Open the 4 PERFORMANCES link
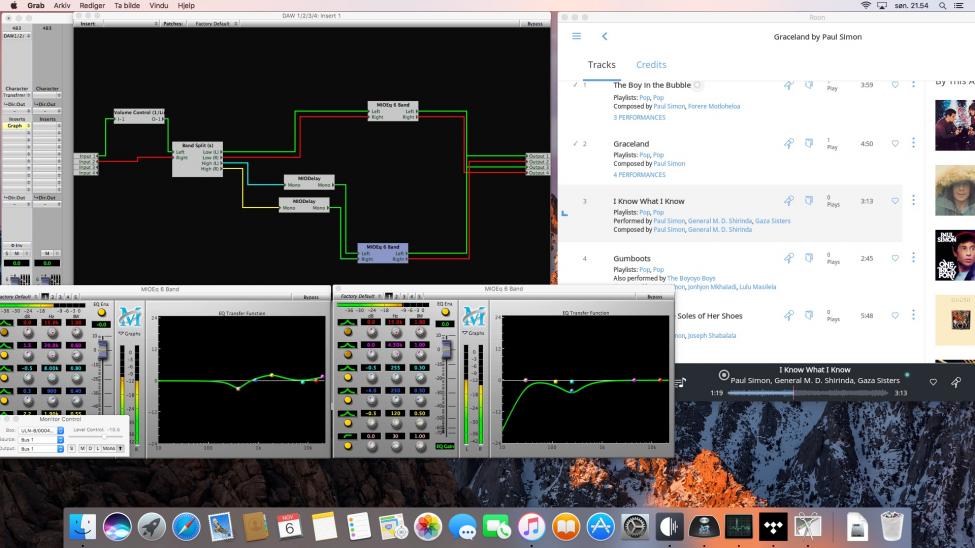975x548 pixels. (x=639, y=175)
